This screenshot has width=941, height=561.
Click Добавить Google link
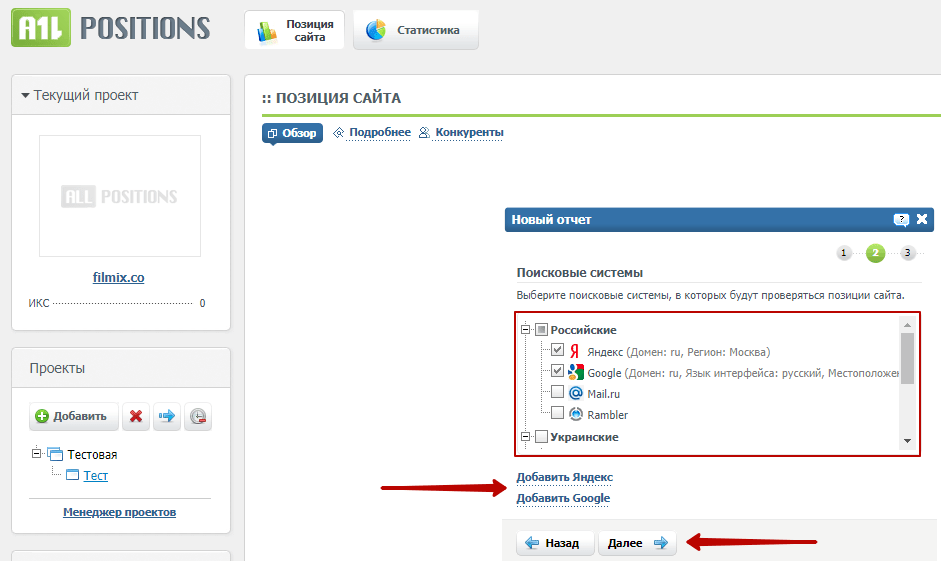[563, 498]
